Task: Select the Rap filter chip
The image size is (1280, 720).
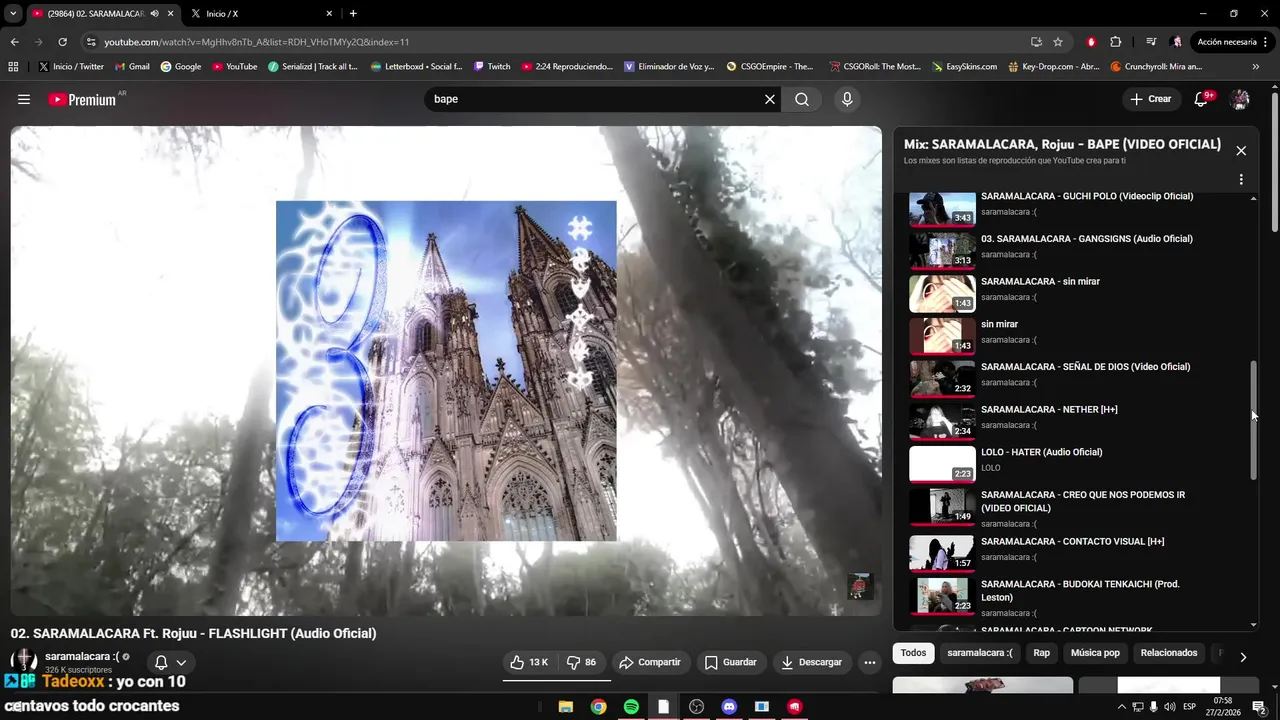Action: [1042, 653]
